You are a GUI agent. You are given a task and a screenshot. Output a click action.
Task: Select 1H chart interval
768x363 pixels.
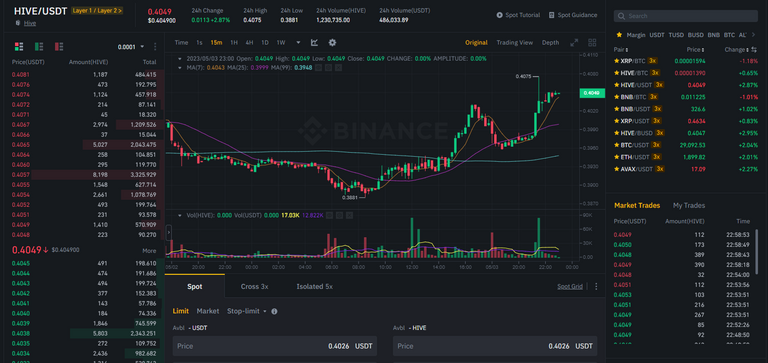pyautogui.click(x=234, y=43)
